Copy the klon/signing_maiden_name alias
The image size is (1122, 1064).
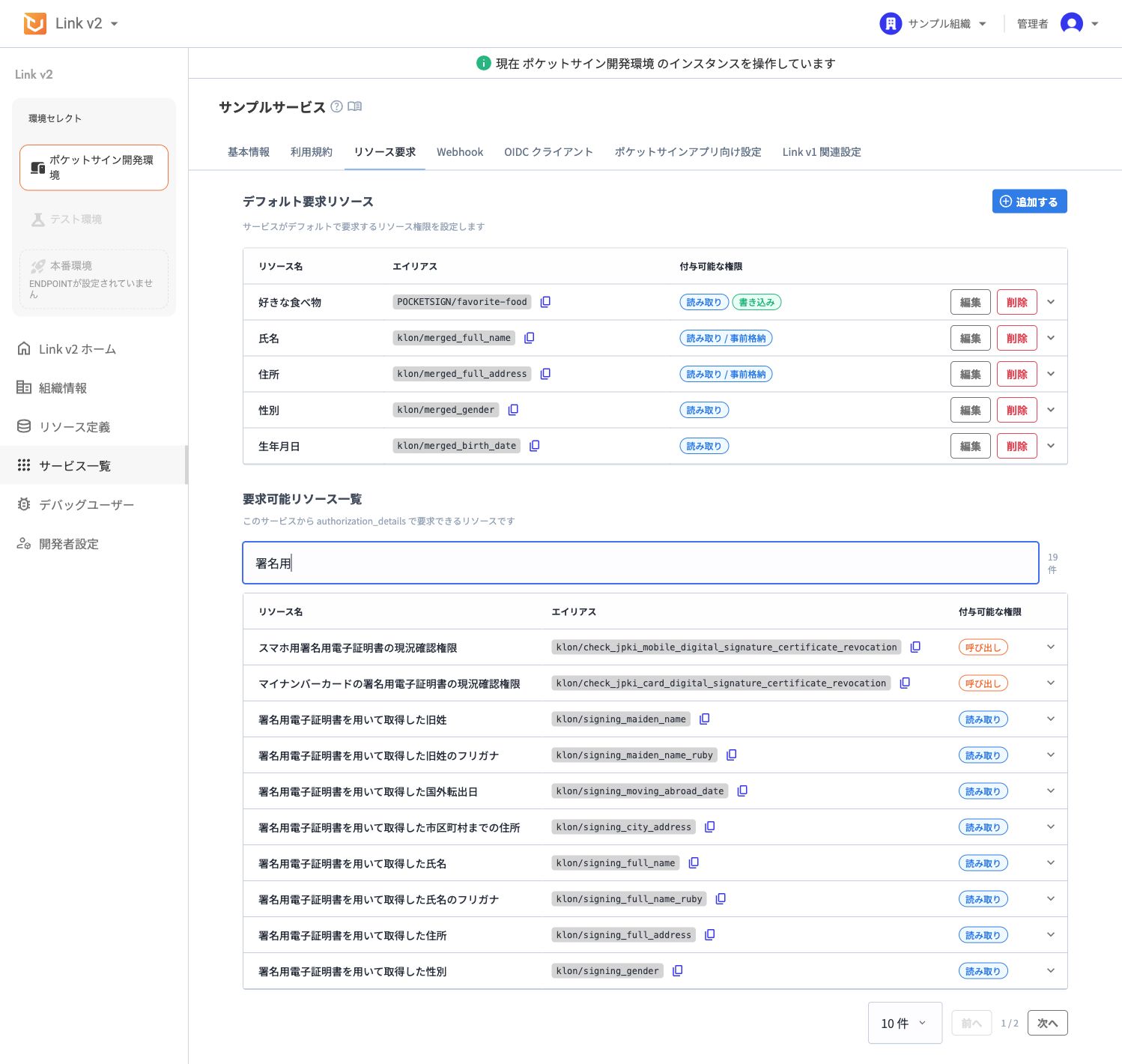pos(704,719)
